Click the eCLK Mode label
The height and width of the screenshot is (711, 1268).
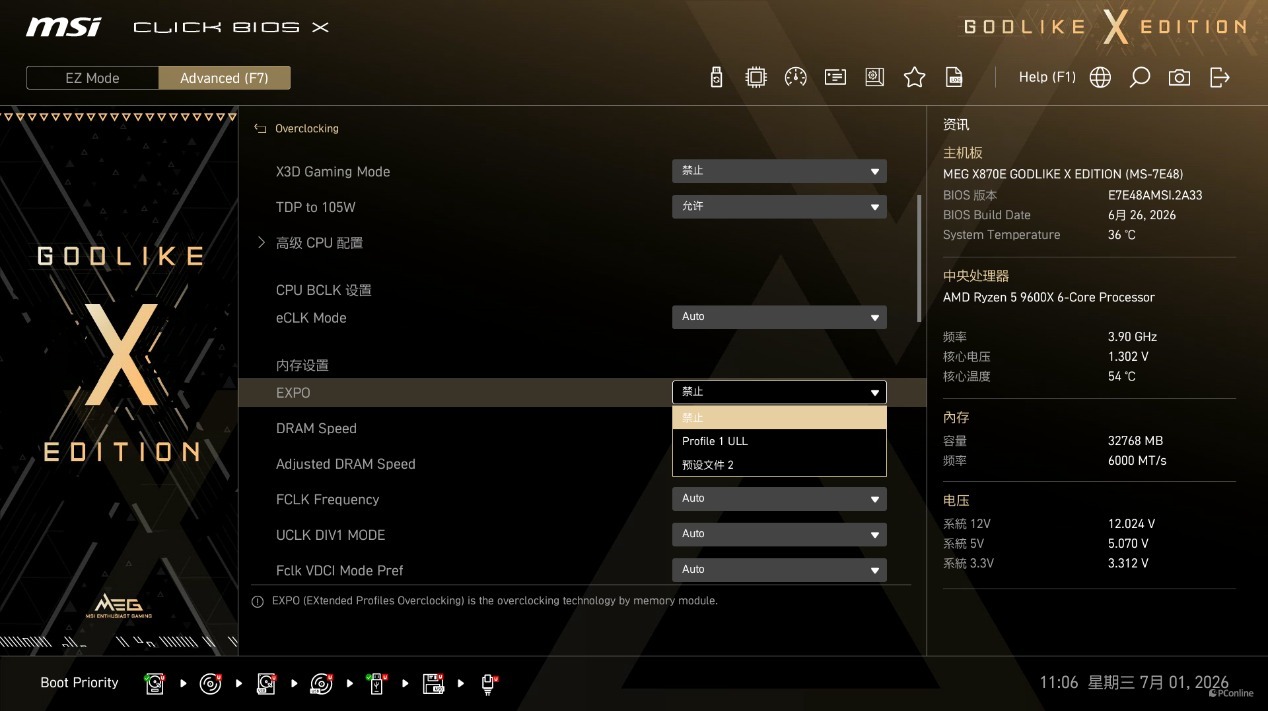311,318
